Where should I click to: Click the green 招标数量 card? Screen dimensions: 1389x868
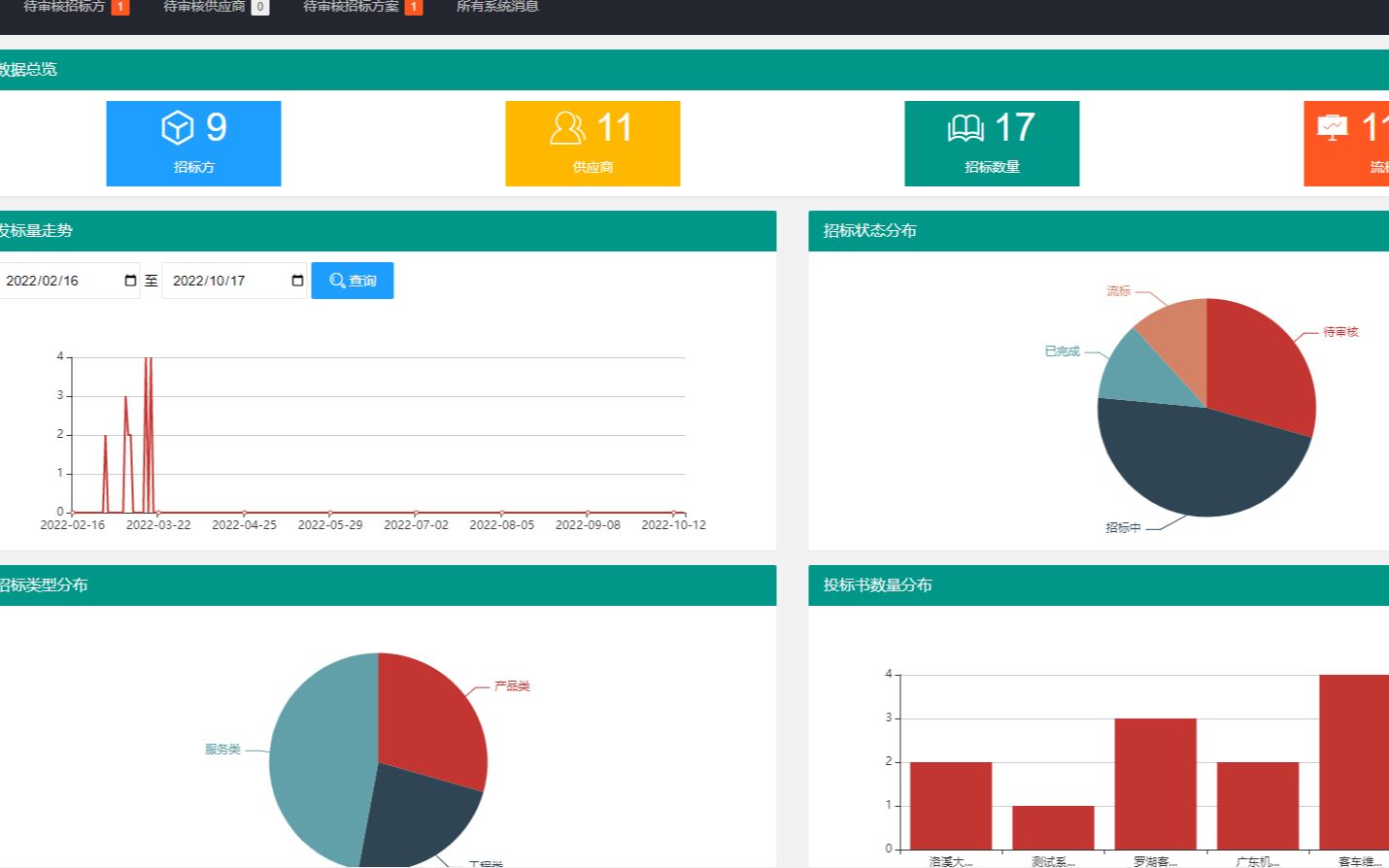click(992, 144)
